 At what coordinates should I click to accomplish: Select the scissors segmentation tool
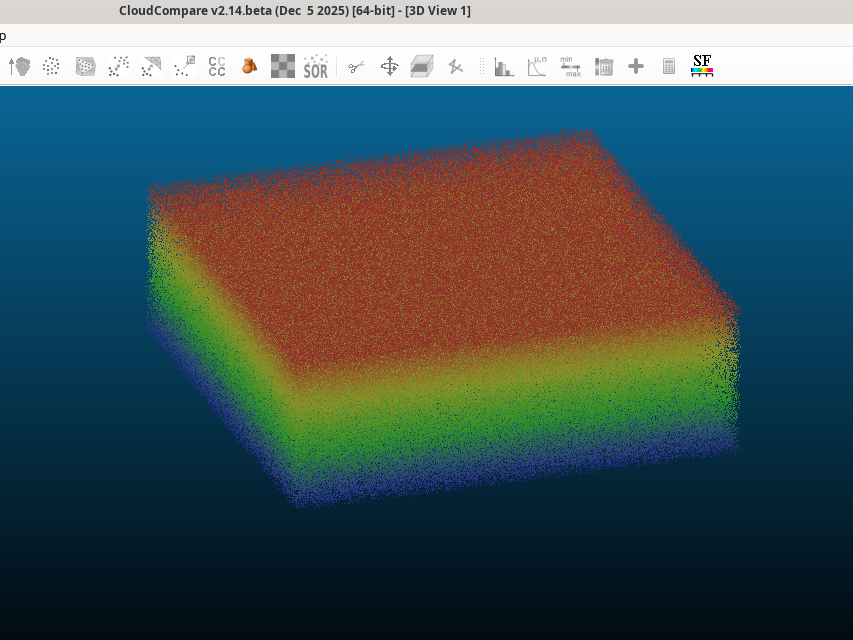[x=355, y=66]
